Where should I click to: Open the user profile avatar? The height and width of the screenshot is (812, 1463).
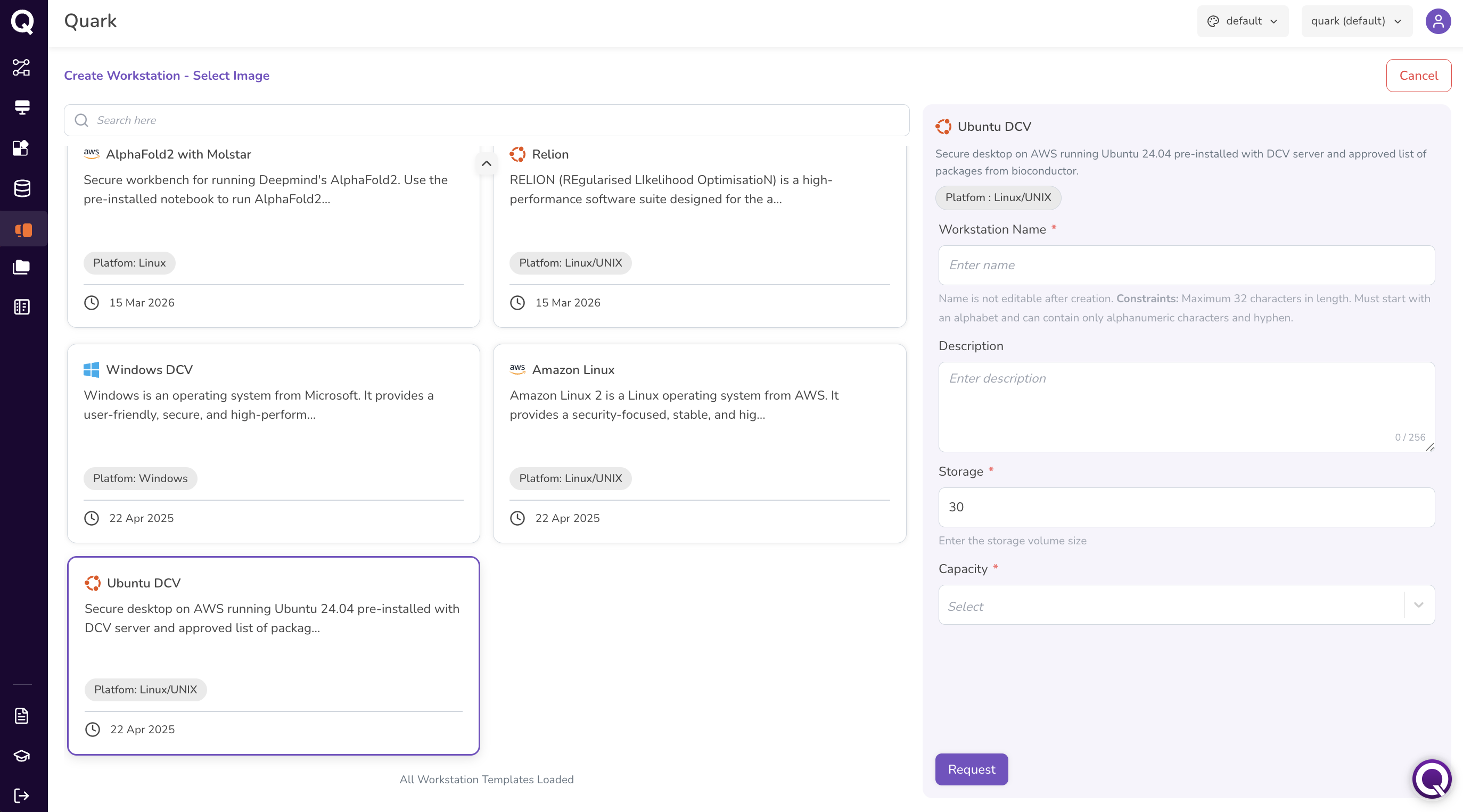pos(1438,22)
